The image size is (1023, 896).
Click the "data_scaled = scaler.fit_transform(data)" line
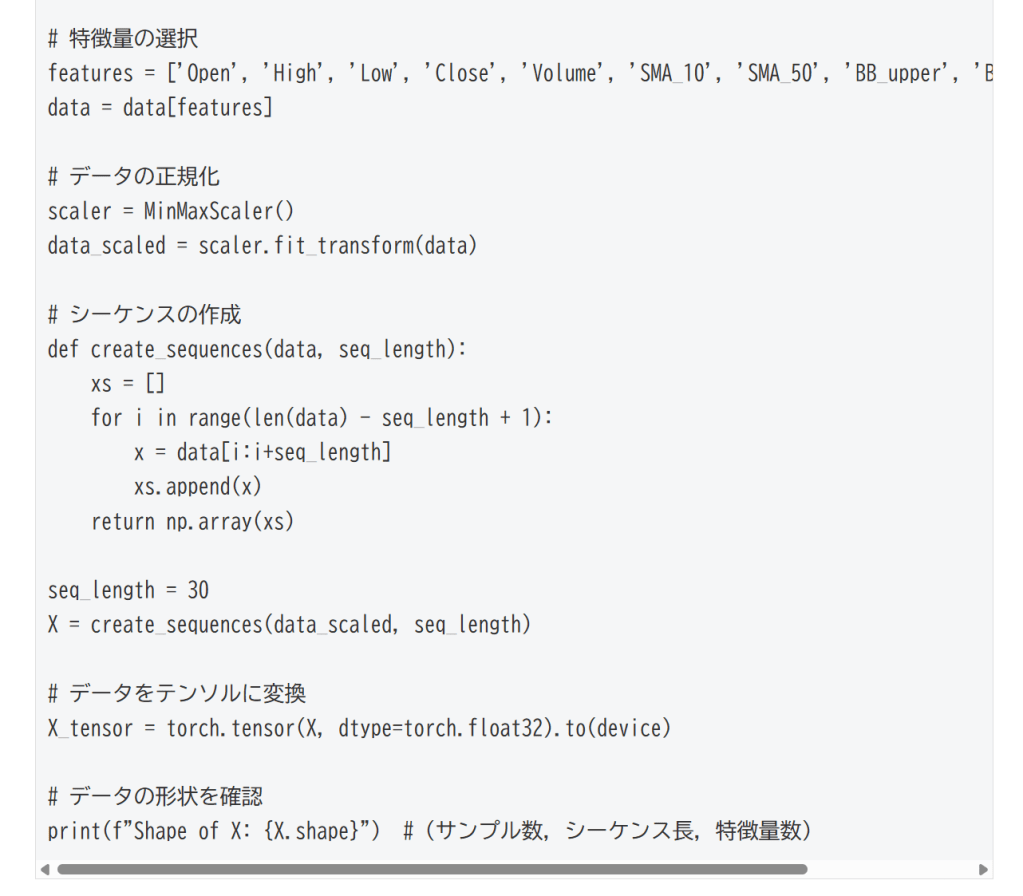(262, 245)
